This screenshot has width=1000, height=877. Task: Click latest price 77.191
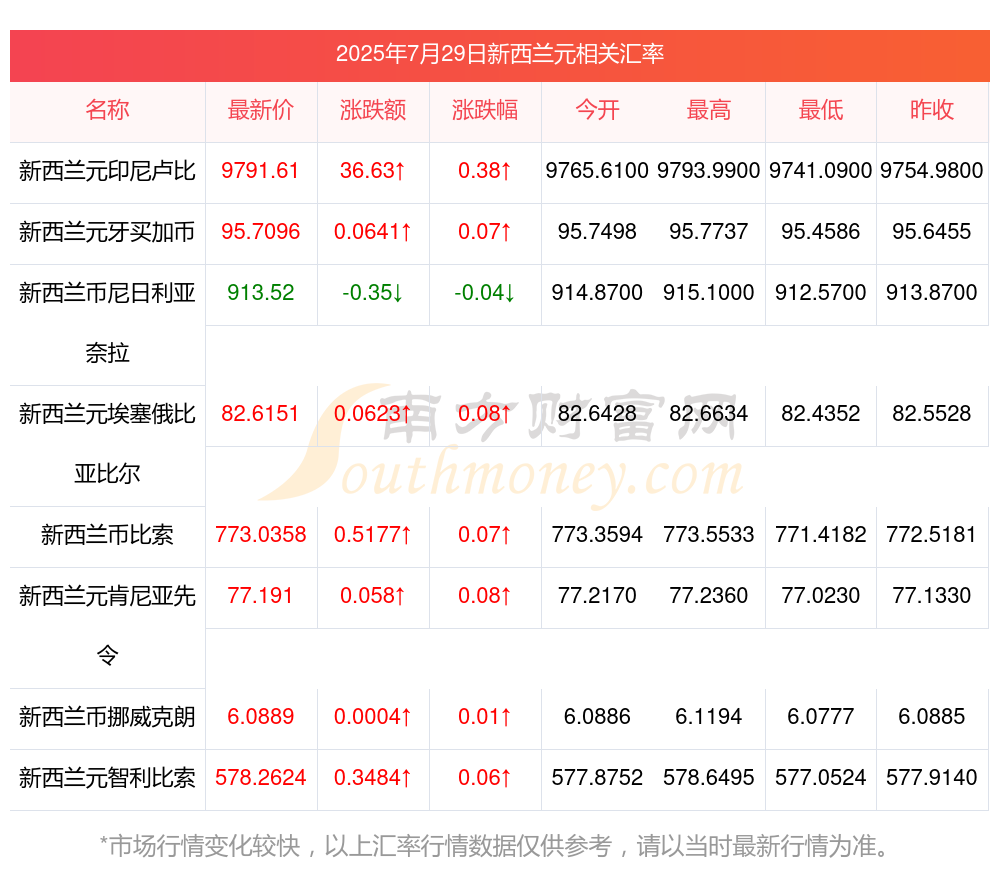[x=260, y=596]
